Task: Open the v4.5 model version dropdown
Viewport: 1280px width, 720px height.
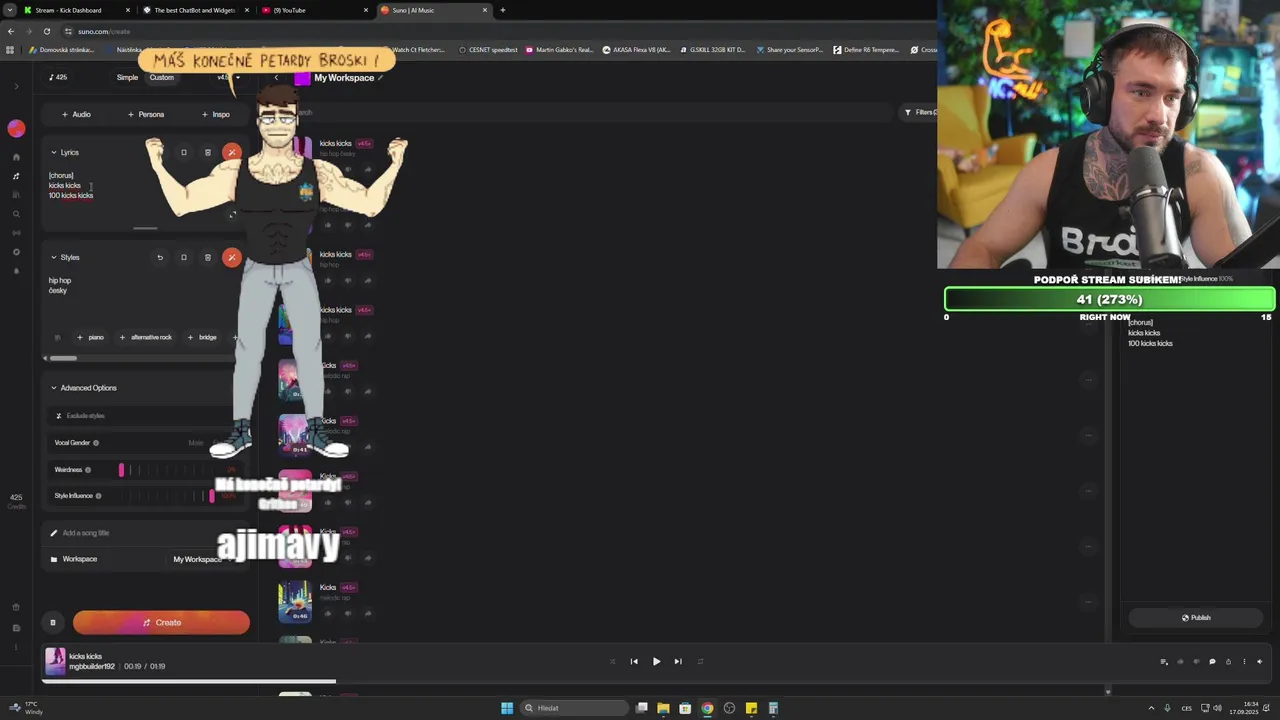Action: click(x=229, y=77)
